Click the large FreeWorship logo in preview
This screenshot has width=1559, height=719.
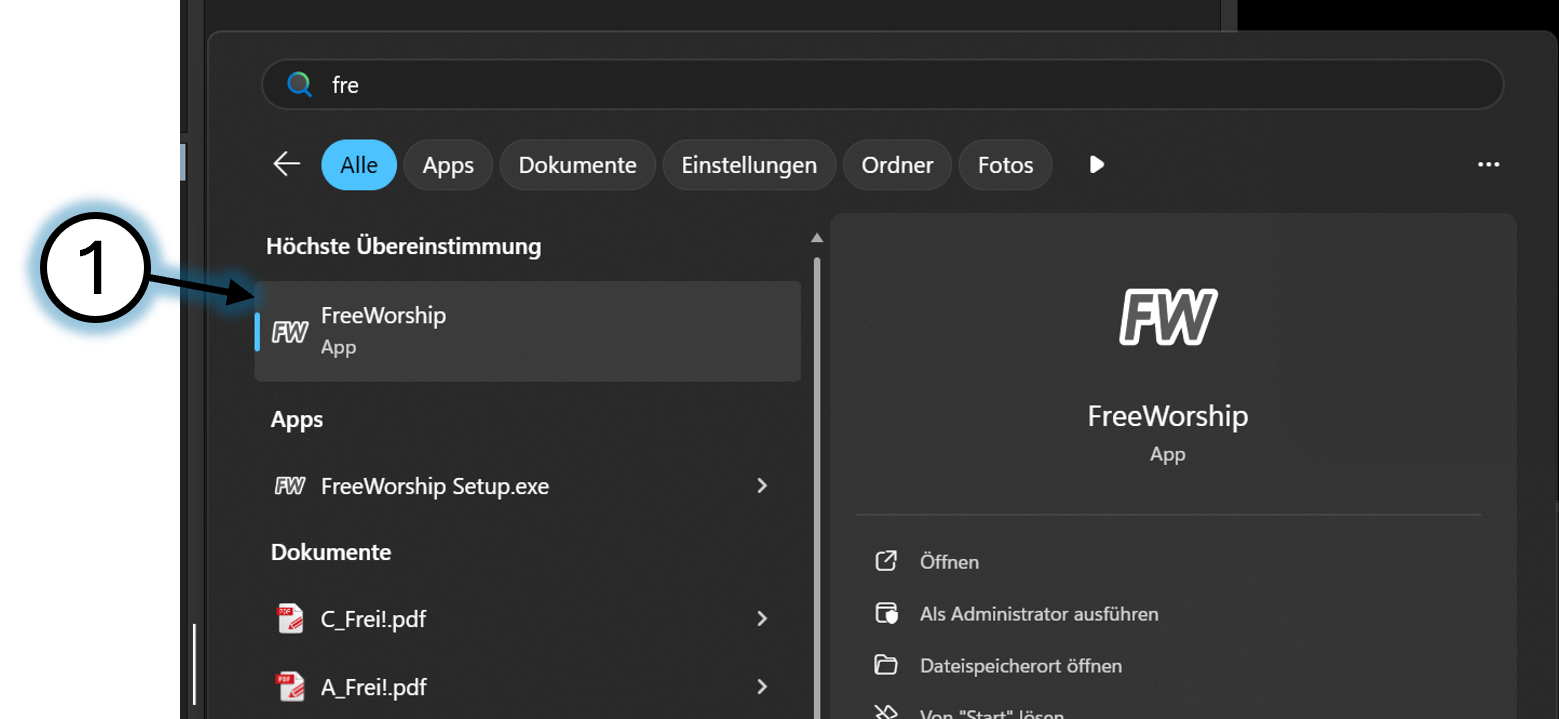(x=1167, y=318)
